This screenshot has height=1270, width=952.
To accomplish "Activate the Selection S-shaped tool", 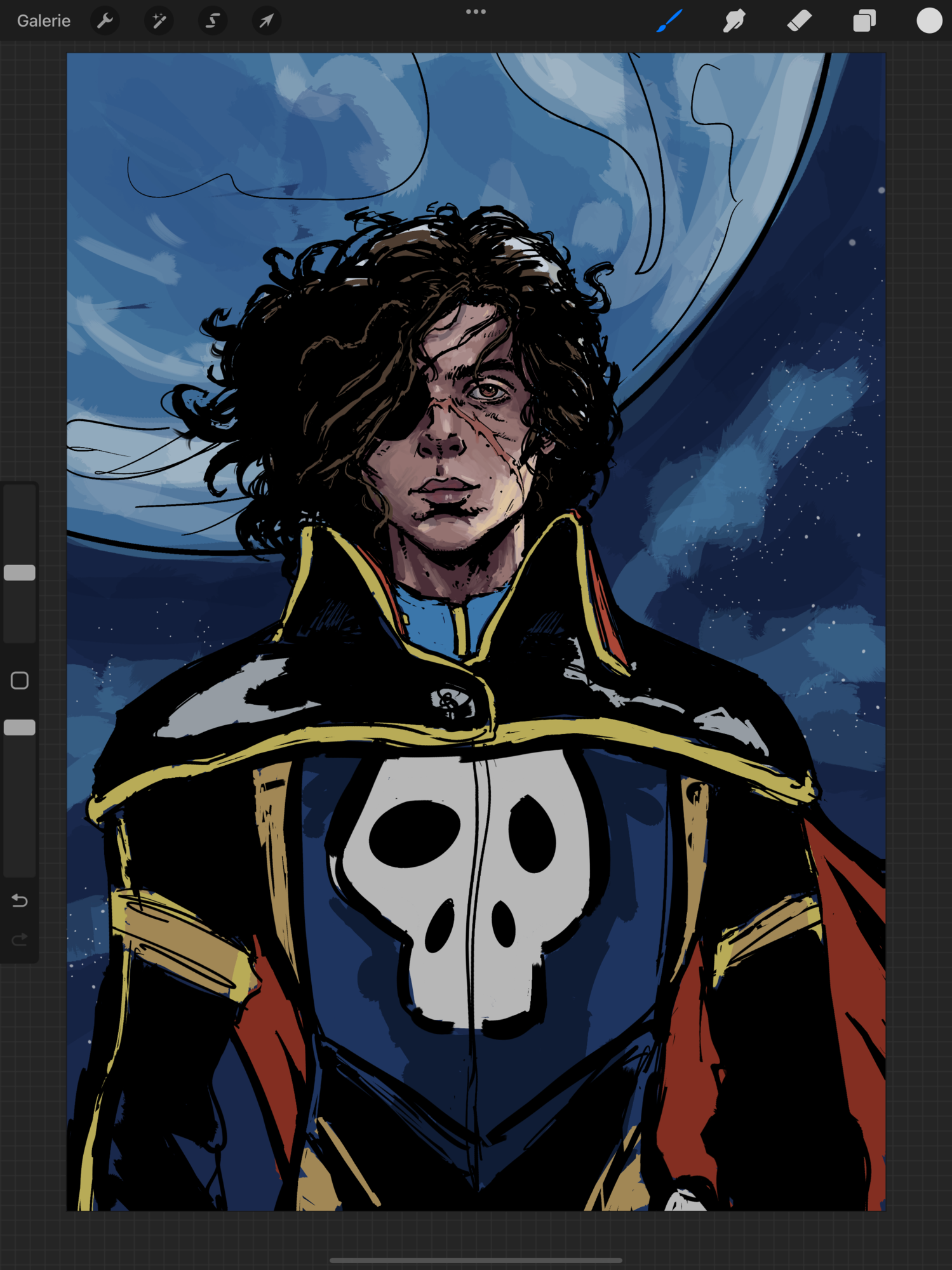I will 213,21.
